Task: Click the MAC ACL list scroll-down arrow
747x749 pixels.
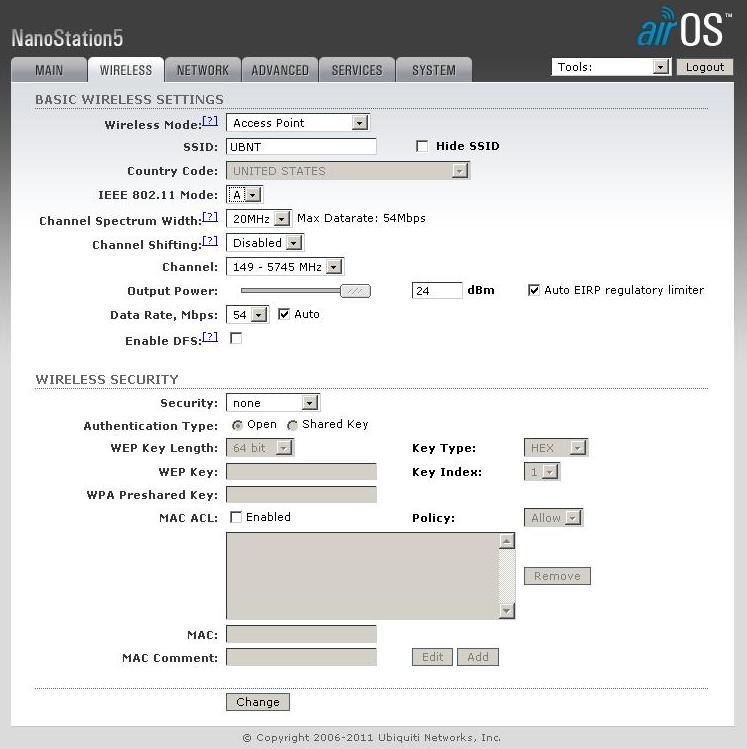Action: click(x=506, y=610)
